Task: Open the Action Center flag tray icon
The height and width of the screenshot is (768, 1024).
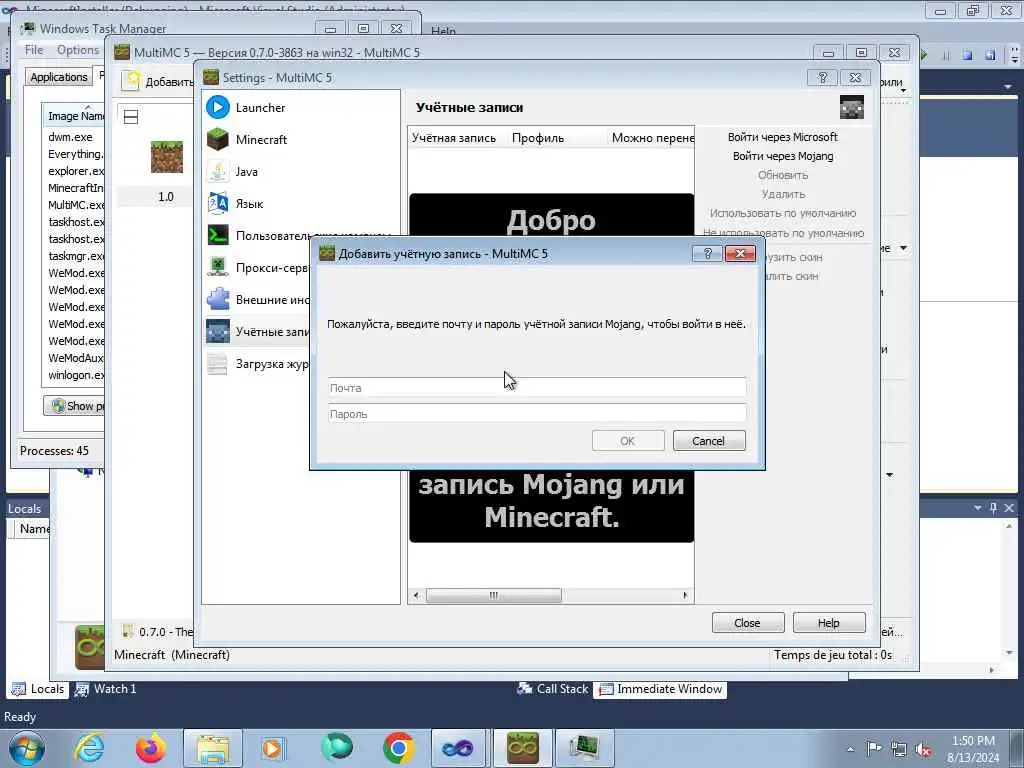Action: [x=874, y=748]
